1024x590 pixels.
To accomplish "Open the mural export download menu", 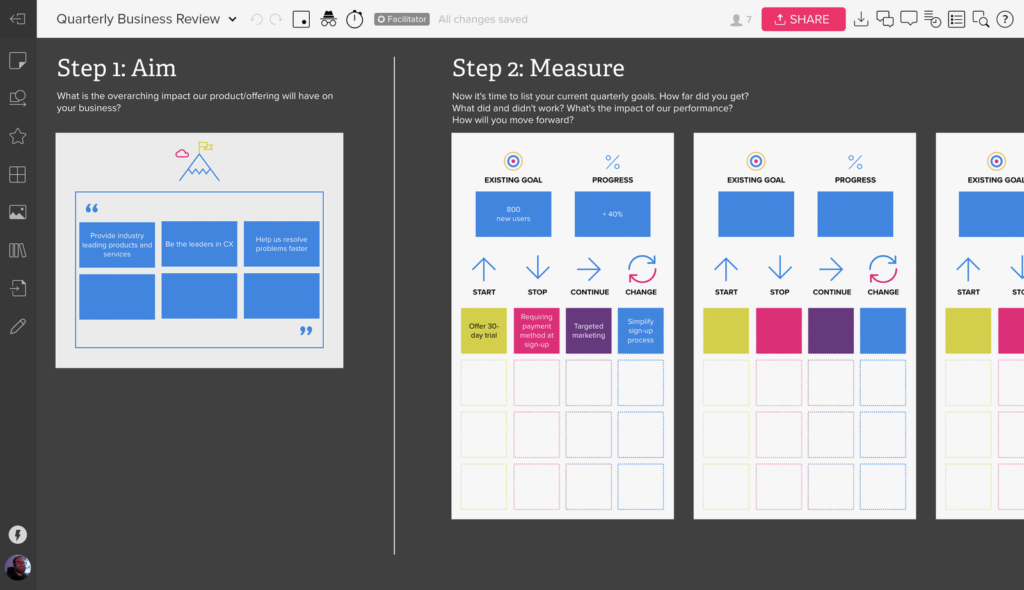I will tap(861, 18).
